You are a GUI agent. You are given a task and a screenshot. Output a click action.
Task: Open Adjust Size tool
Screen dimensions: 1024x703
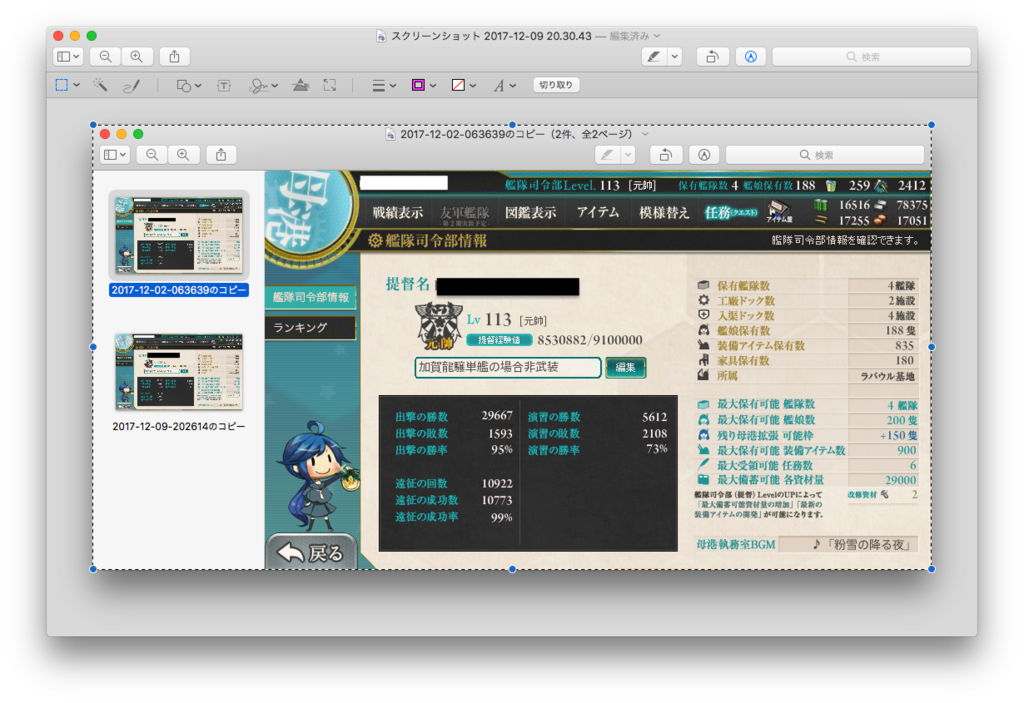click(330, 85)
